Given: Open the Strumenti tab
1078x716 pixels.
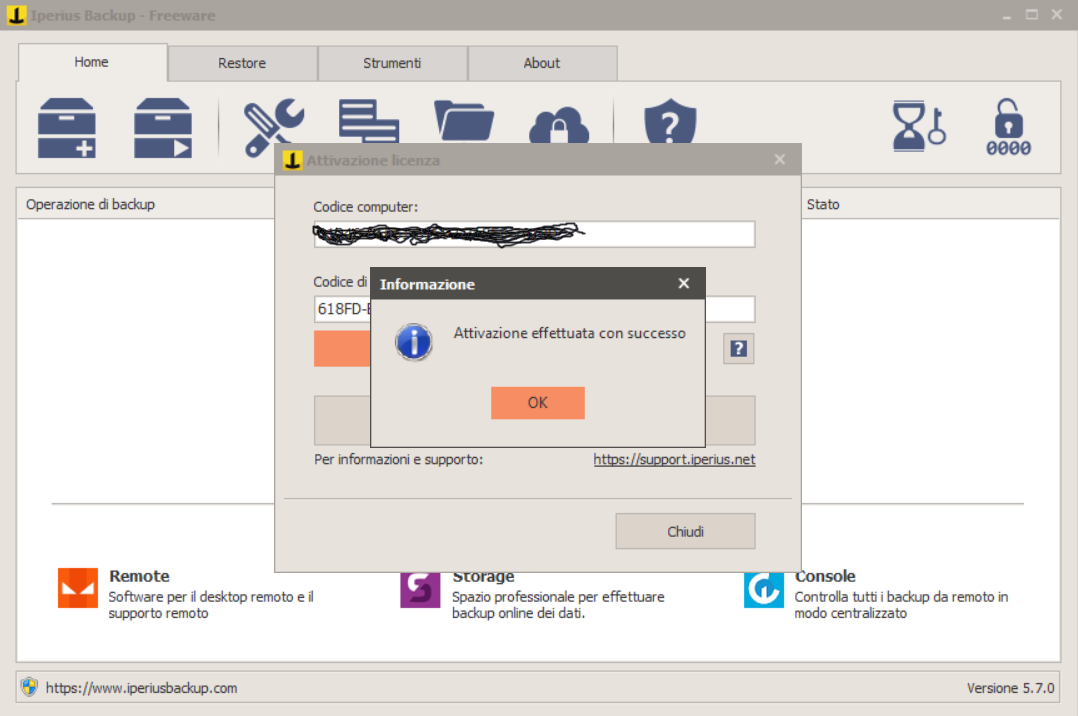Looking at the screenshot, I should click(x=392, y=63).
